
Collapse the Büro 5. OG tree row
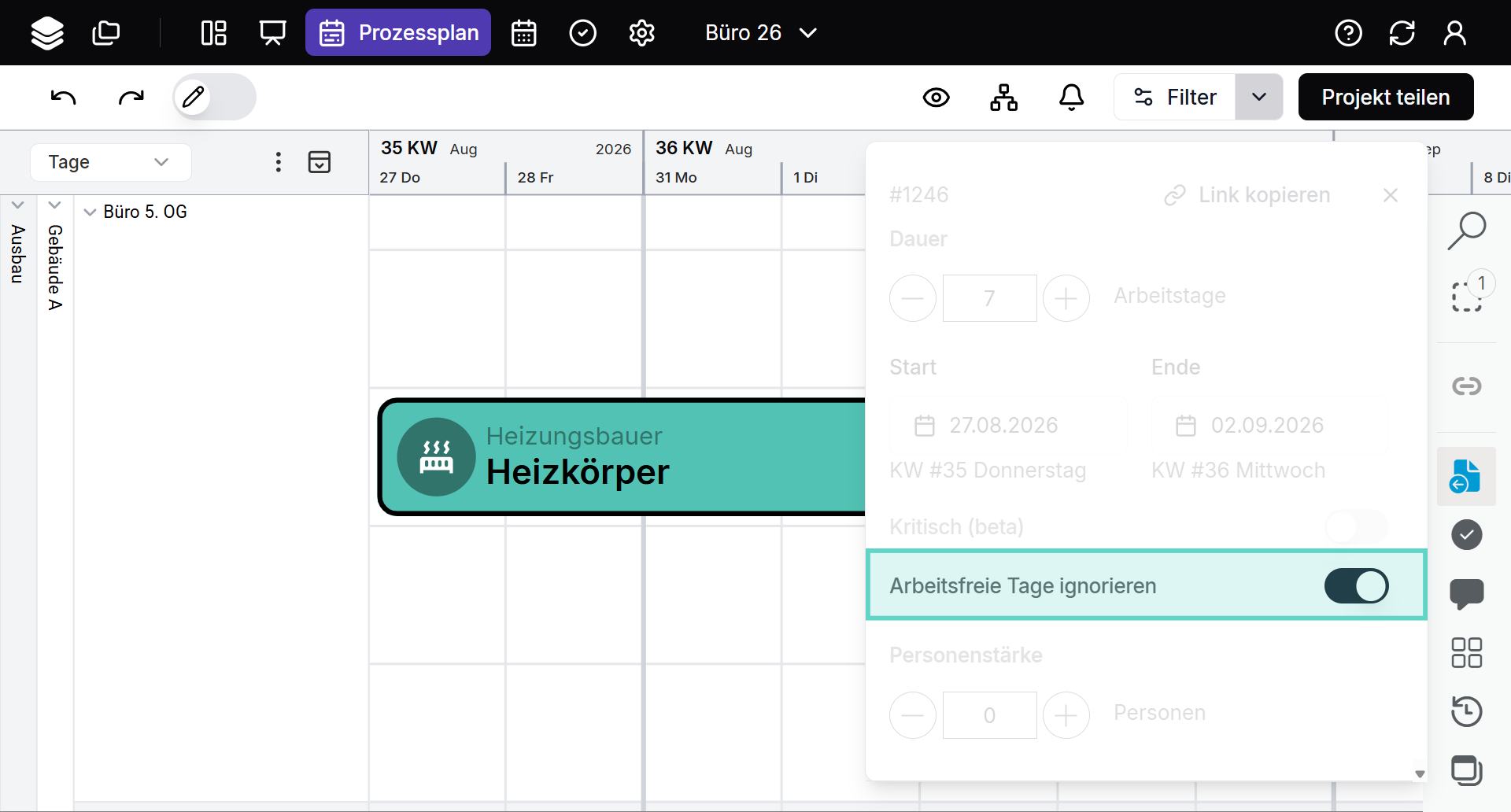tap(90, 212)
